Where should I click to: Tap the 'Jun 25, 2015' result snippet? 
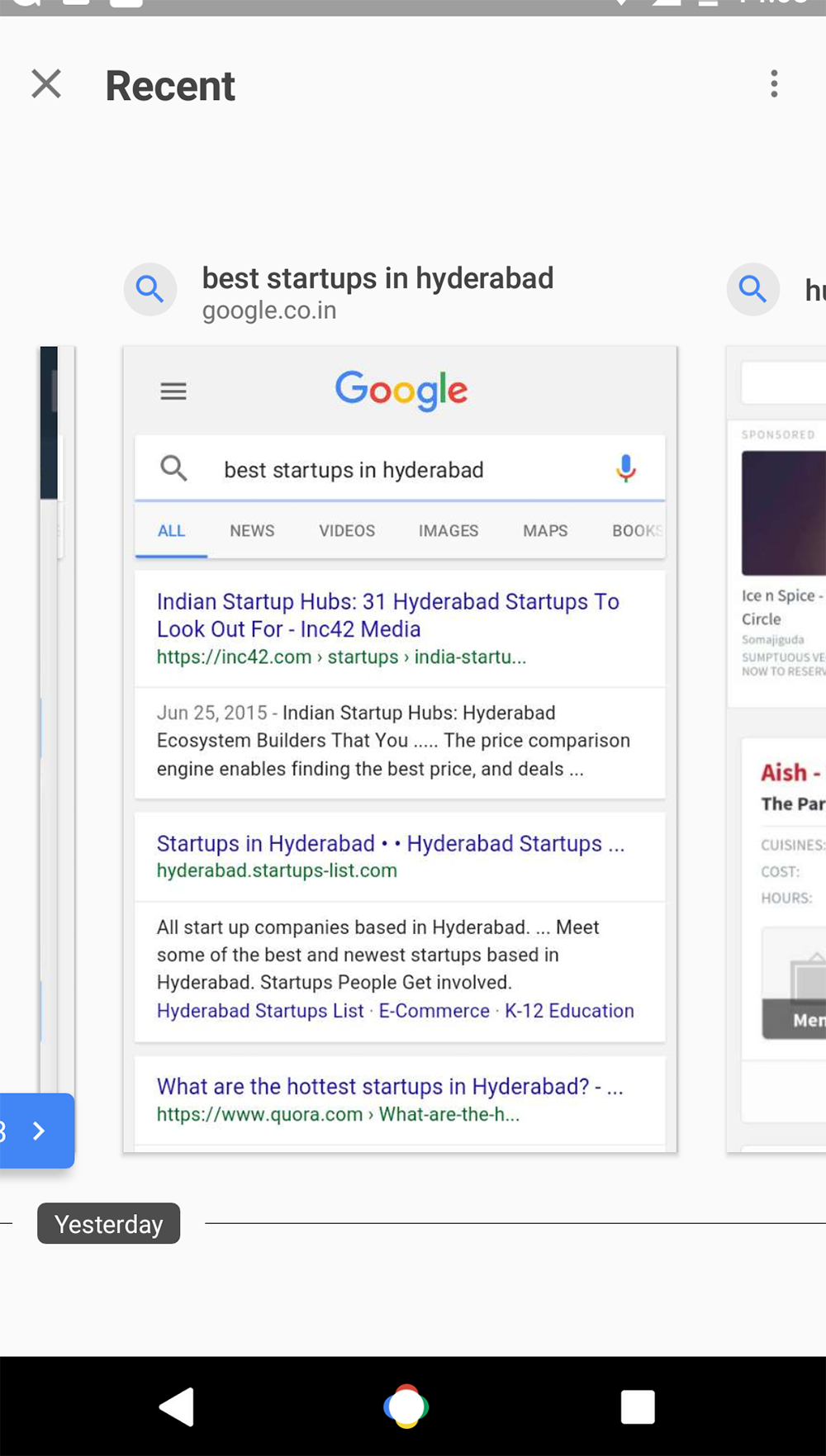point(393,741)
